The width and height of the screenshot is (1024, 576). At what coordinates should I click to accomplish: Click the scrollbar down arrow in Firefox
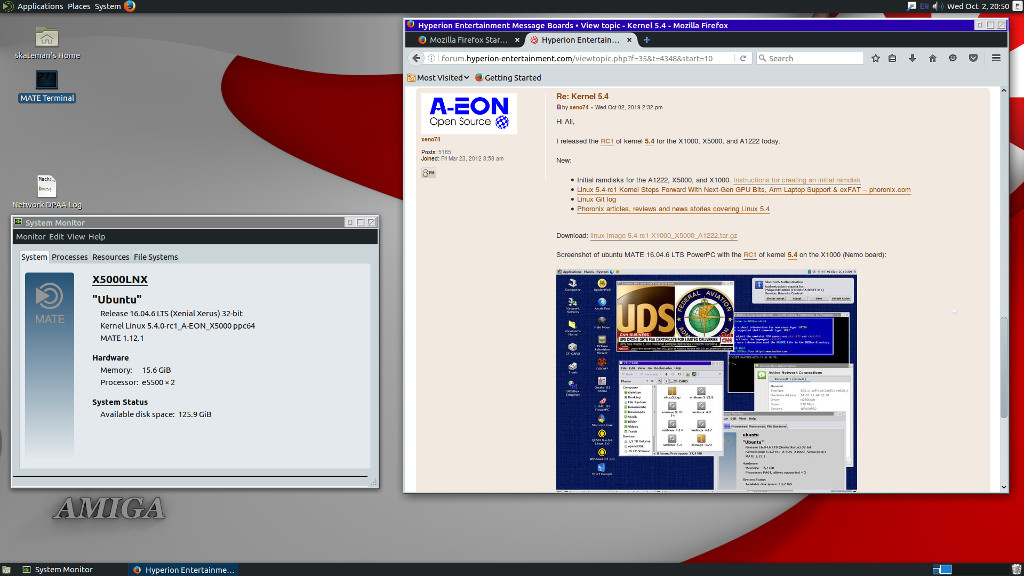click(x=1004, y=487)
